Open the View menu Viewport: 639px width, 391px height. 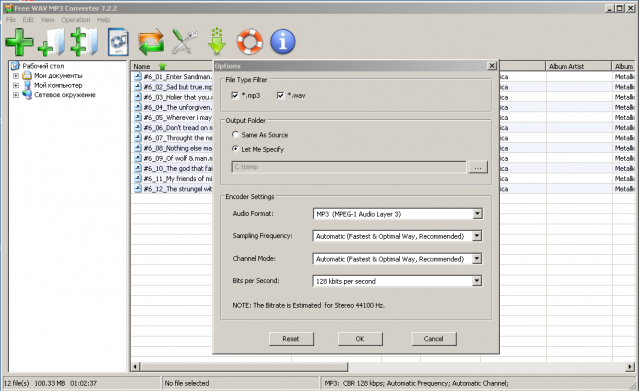[x=47, y=20]
